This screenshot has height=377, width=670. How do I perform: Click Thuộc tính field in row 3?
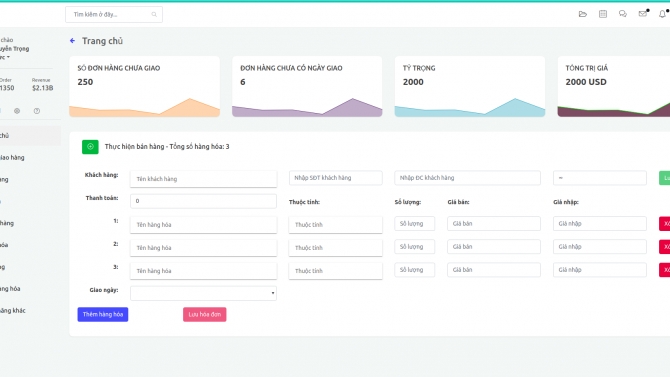tap(335, 271)
